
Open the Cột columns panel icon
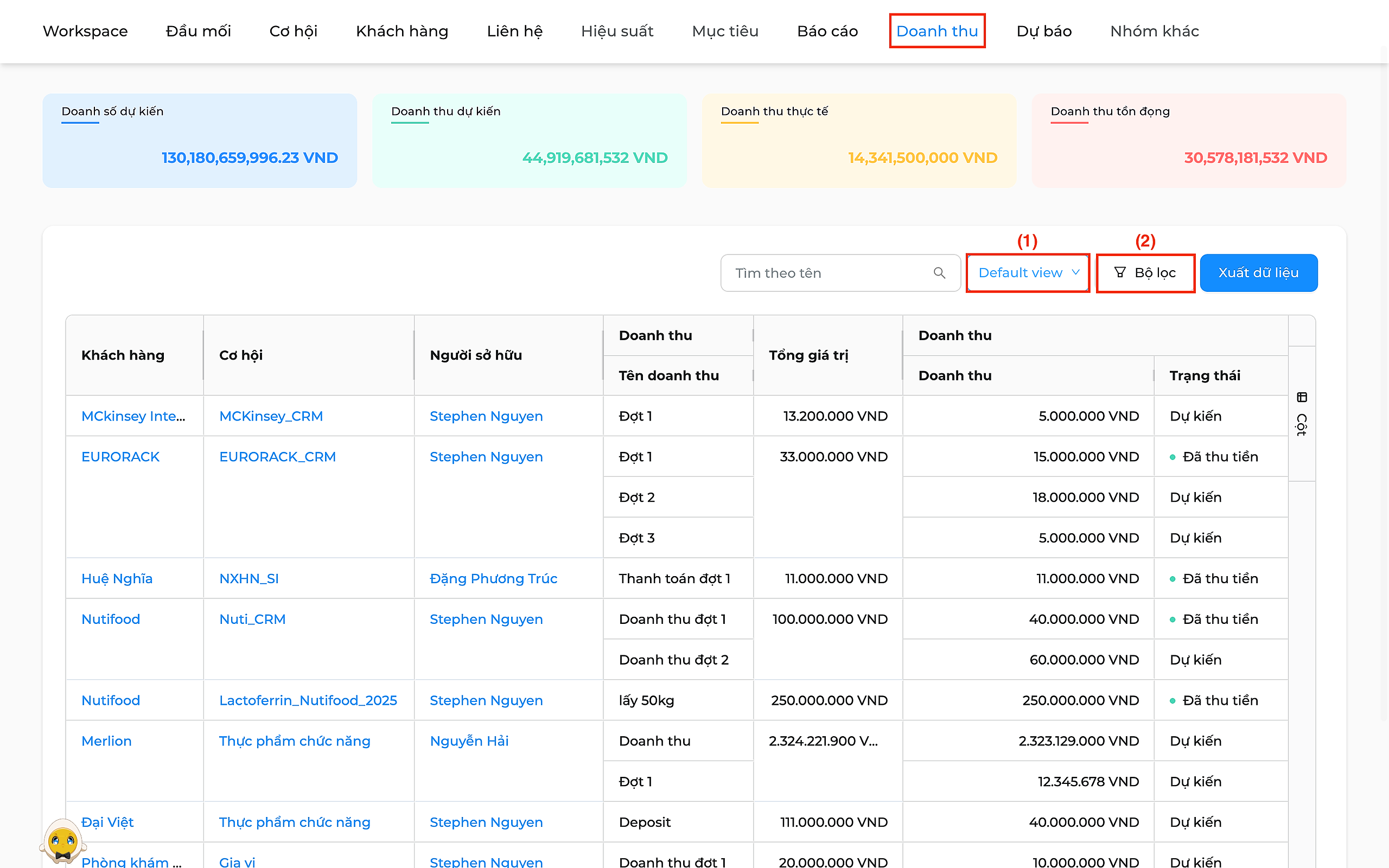(1302, 397)
